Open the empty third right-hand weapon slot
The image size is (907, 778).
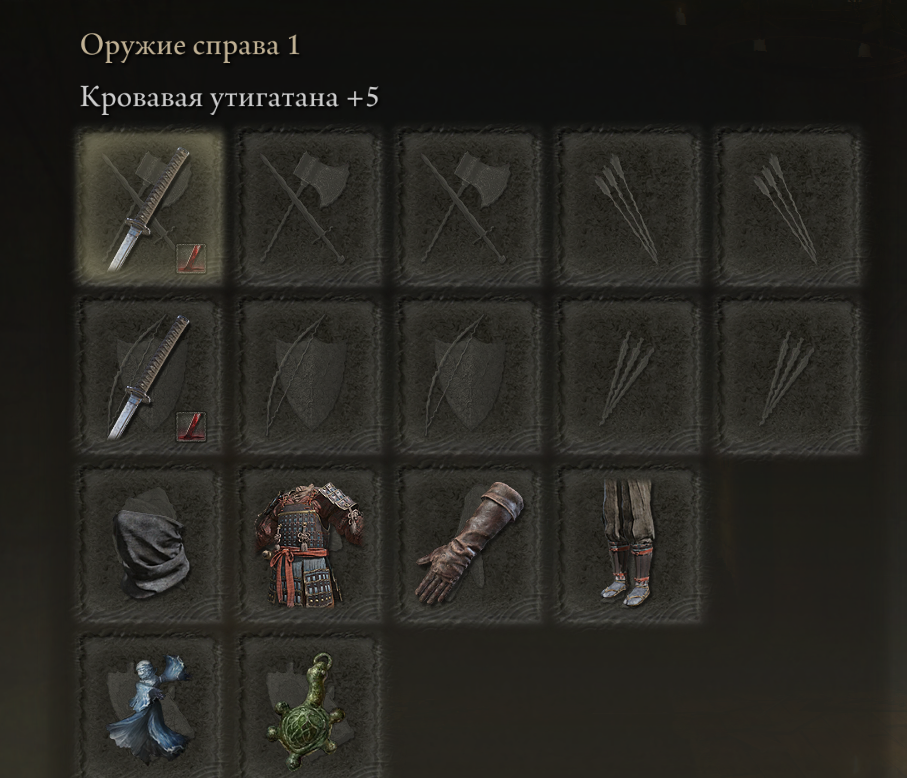469,208
